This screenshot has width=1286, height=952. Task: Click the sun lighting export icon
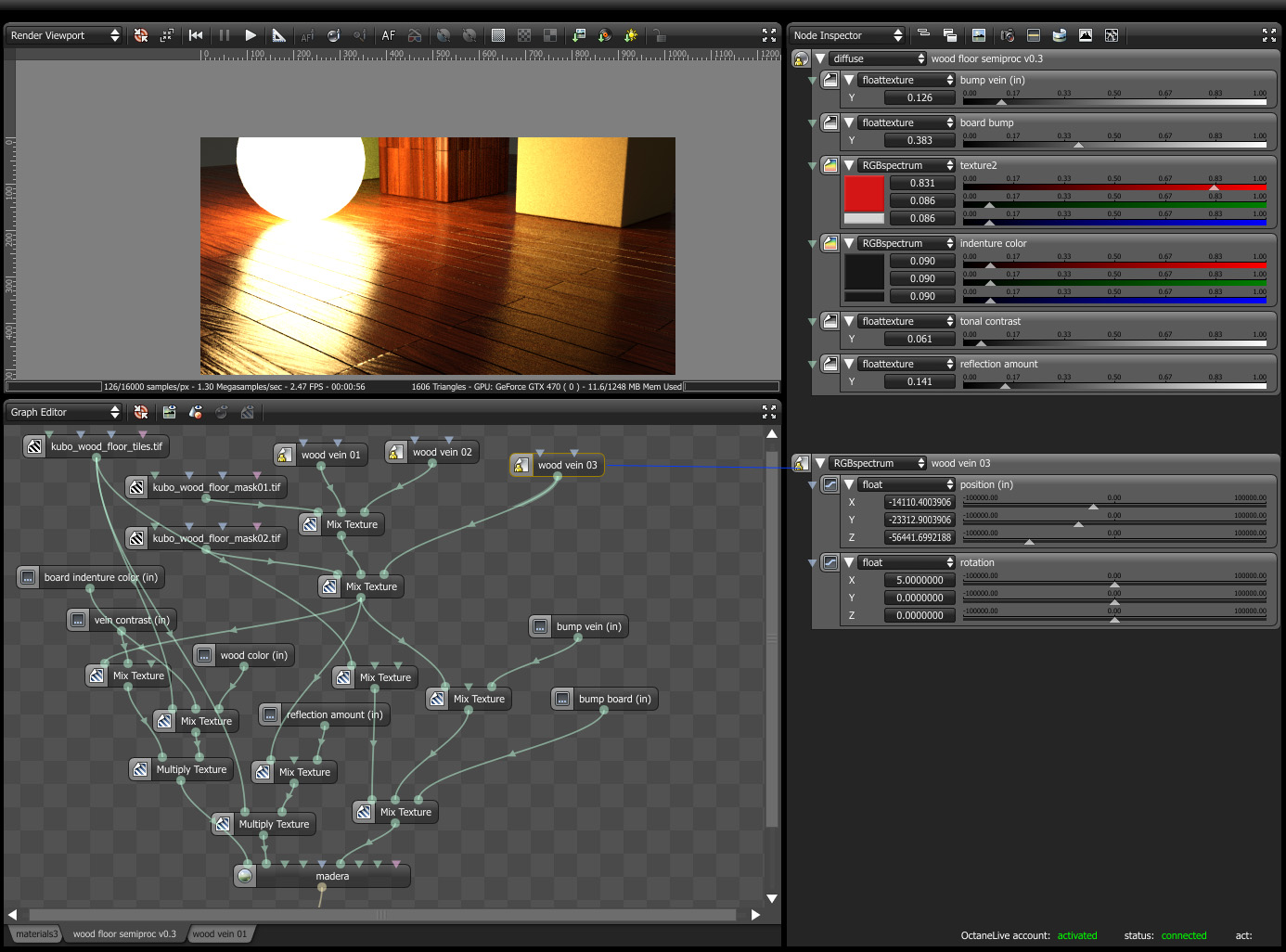click(x=631, y=35)
